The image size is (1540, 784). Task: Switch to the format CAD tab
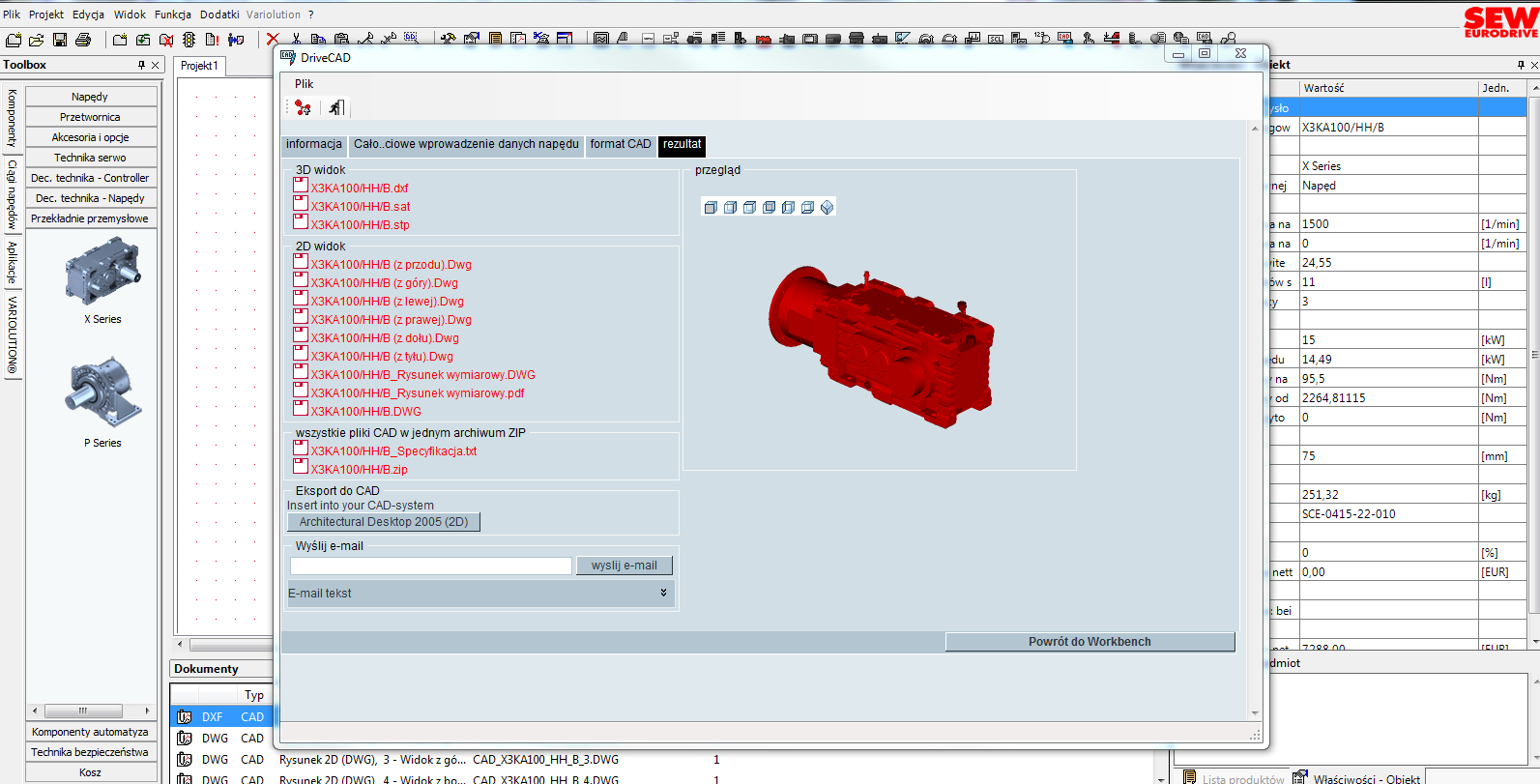[x=621, y=145]
